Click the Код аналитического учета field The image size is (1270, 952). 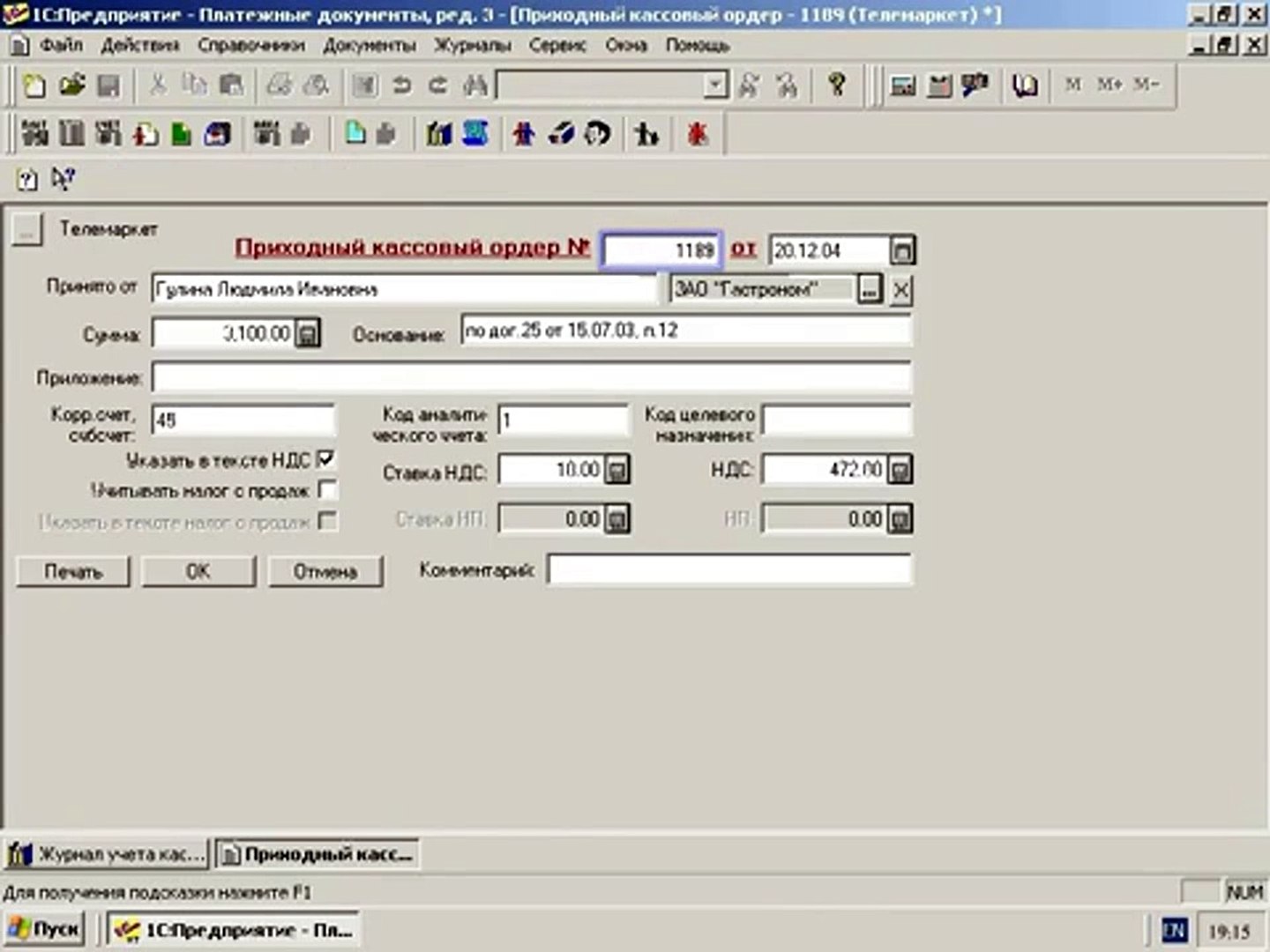(563, 420)
